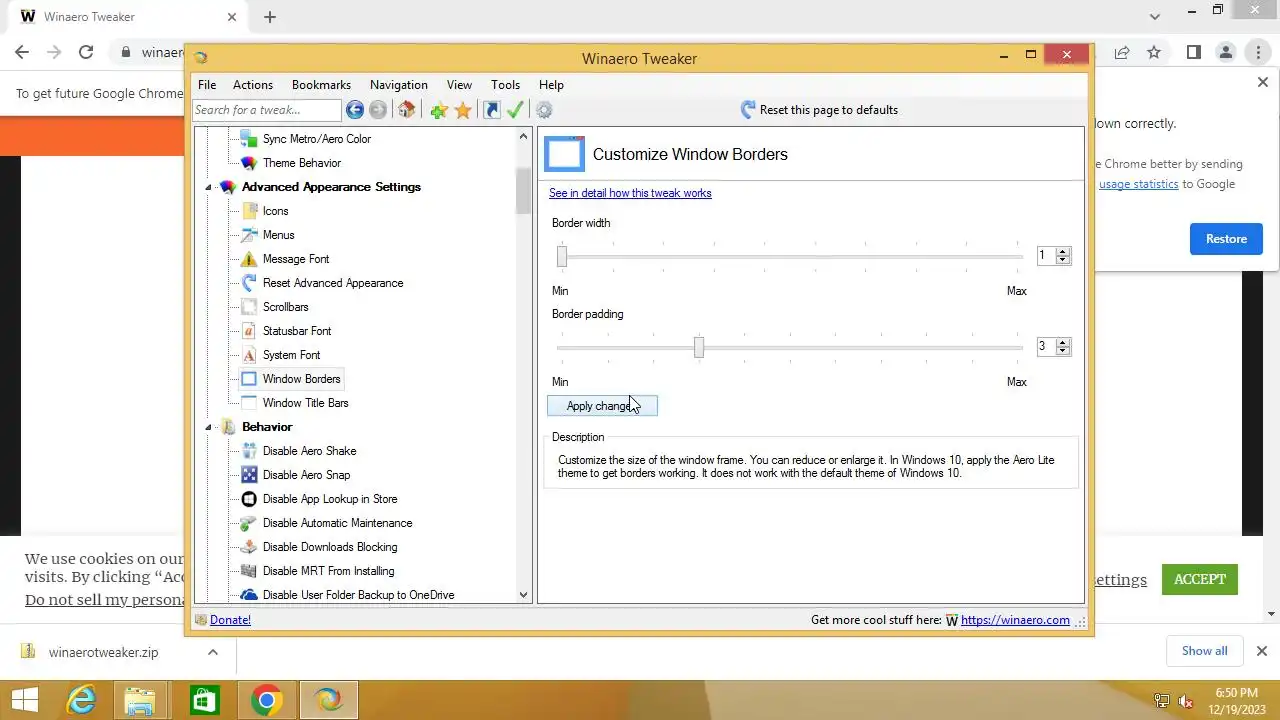The width and height of the screenshot is (1280, 720).
Task: Select Disable Aero Shake tweak
Action: 309,451
